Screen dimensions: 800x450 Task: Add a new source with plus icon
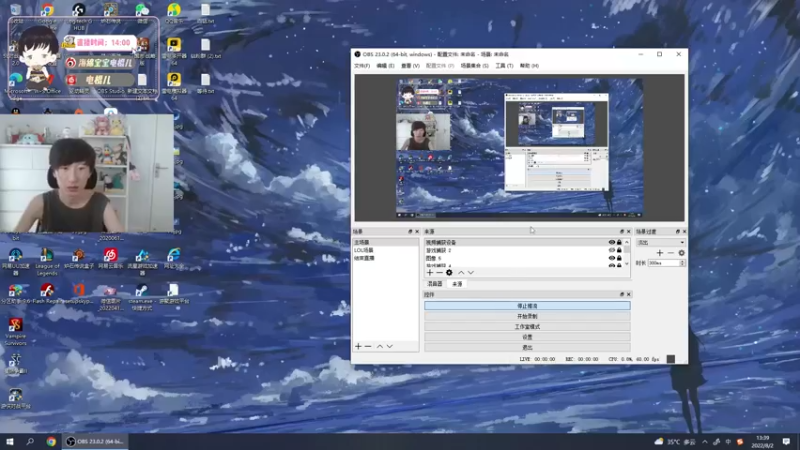430,273
